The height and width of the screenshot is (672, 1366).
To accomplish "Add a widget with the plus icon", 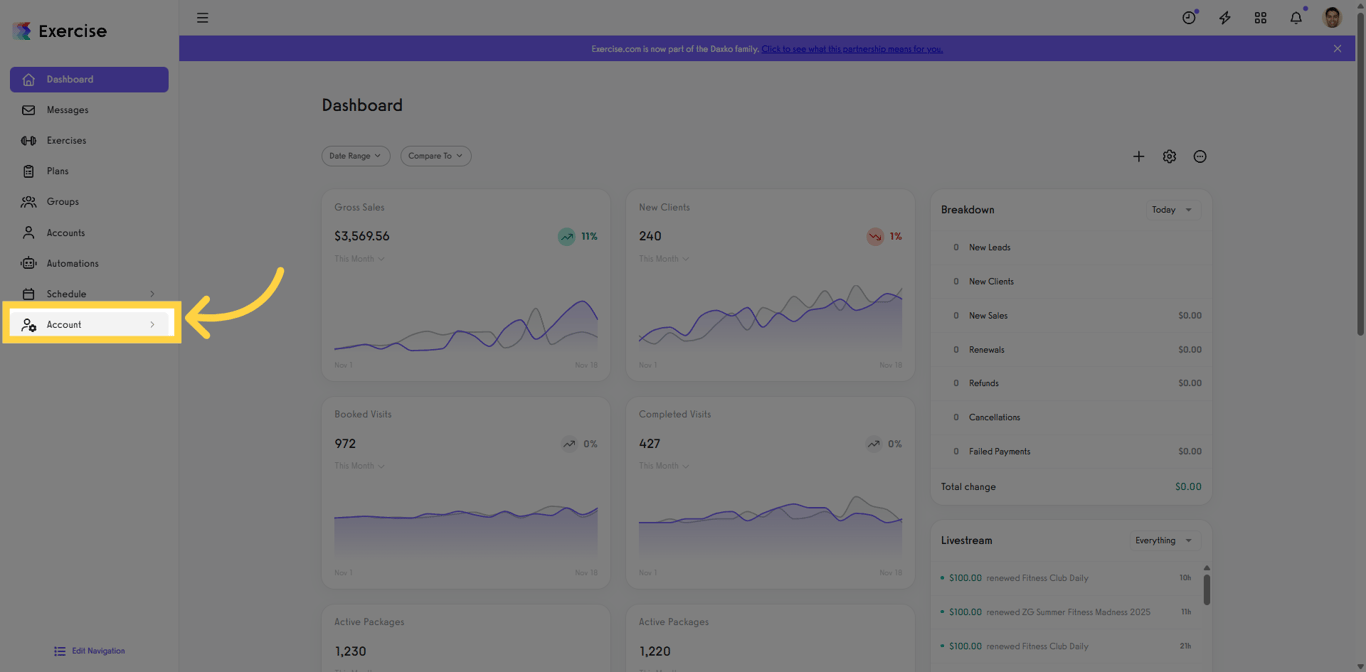I will (x=1138, y=156).
